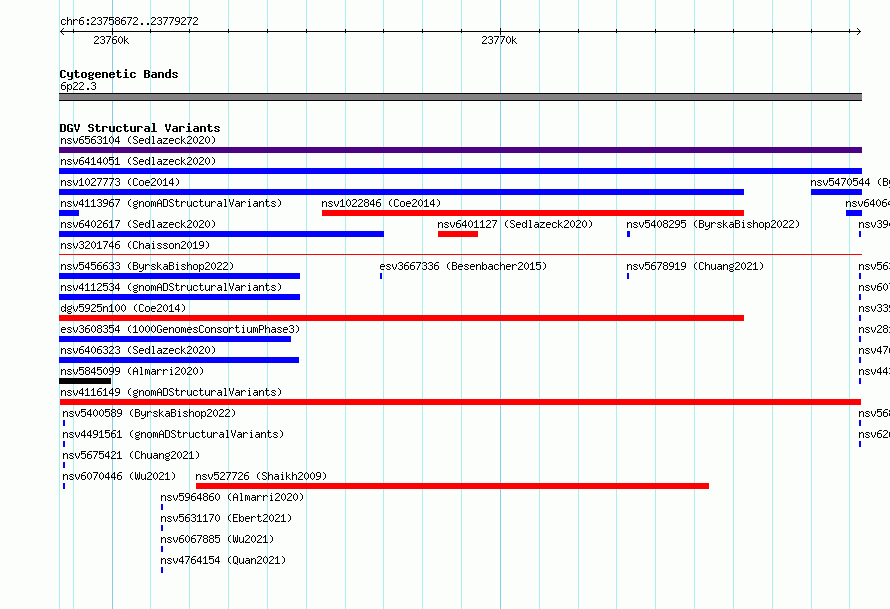The height and width of the screenshot is (609, 890).
Task: Open nsv5456633 (ByrskaBishop2022) variant label
Action: point(147,266)
